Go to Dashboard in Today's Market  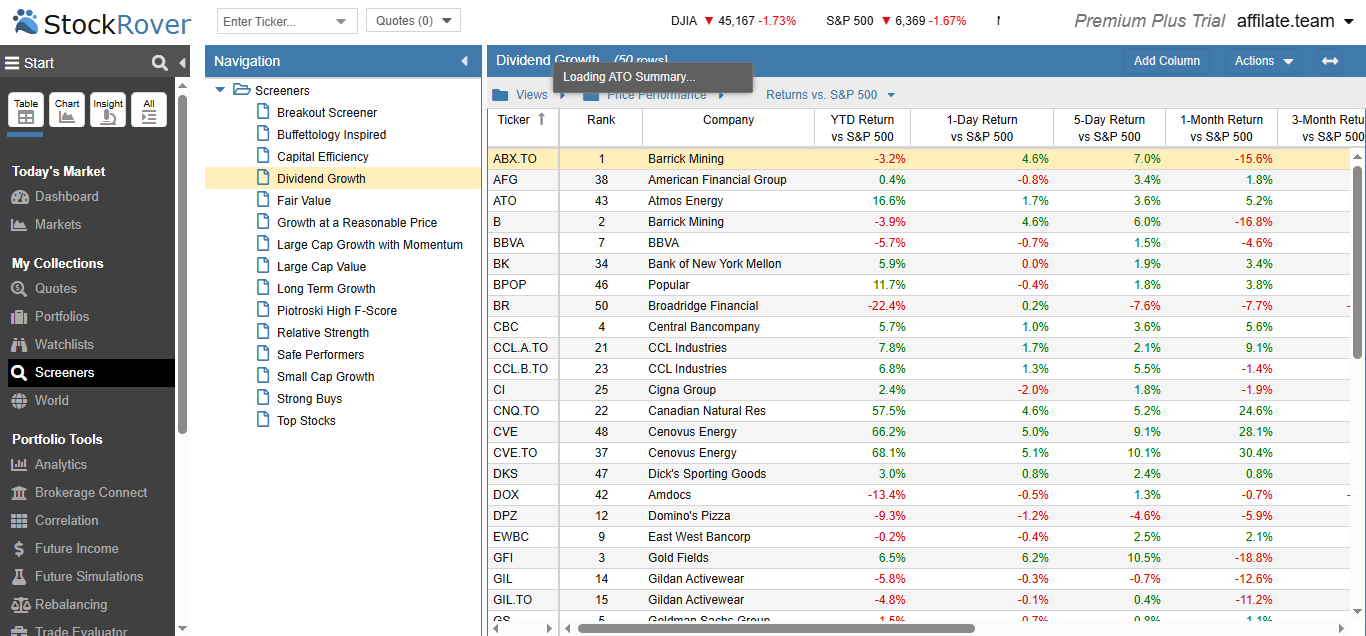point(67,196)
